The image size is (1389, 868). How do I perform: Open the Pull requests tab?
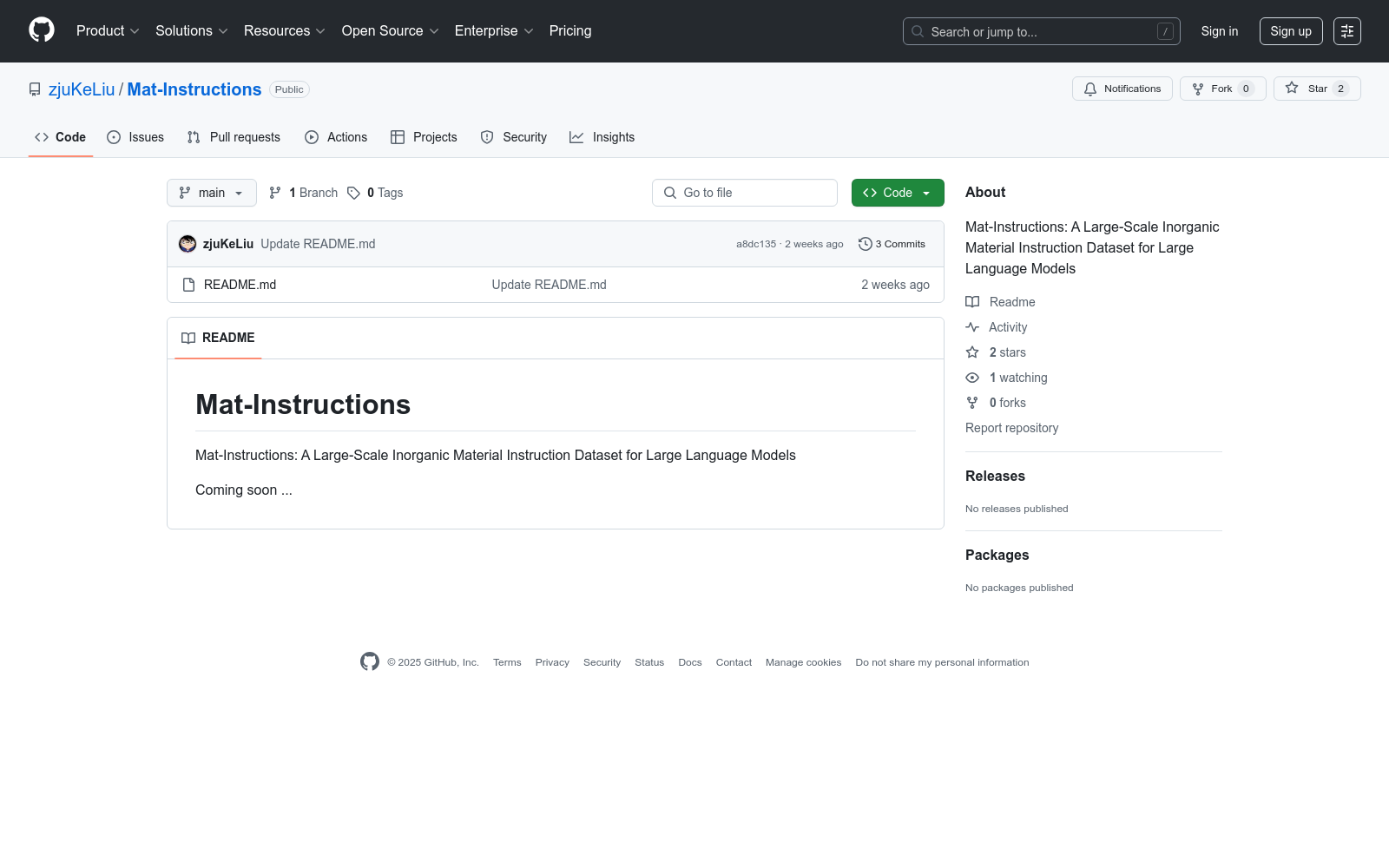(234, 137)
